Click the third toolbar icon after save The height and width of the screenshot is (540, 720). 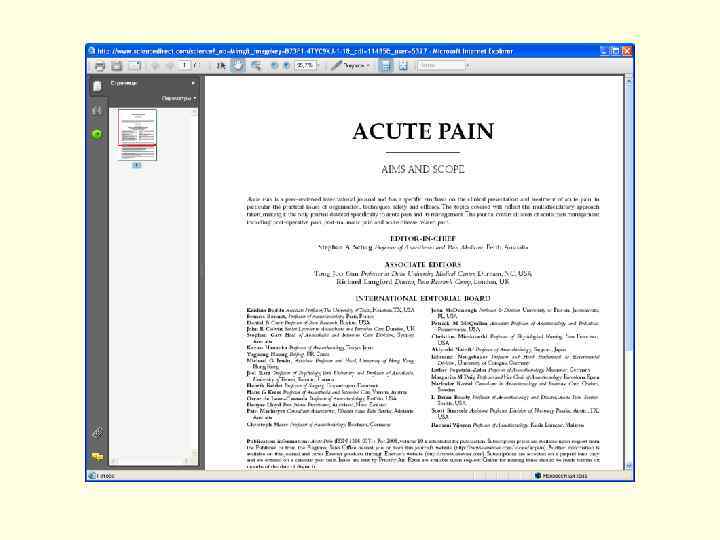(135, 66)
